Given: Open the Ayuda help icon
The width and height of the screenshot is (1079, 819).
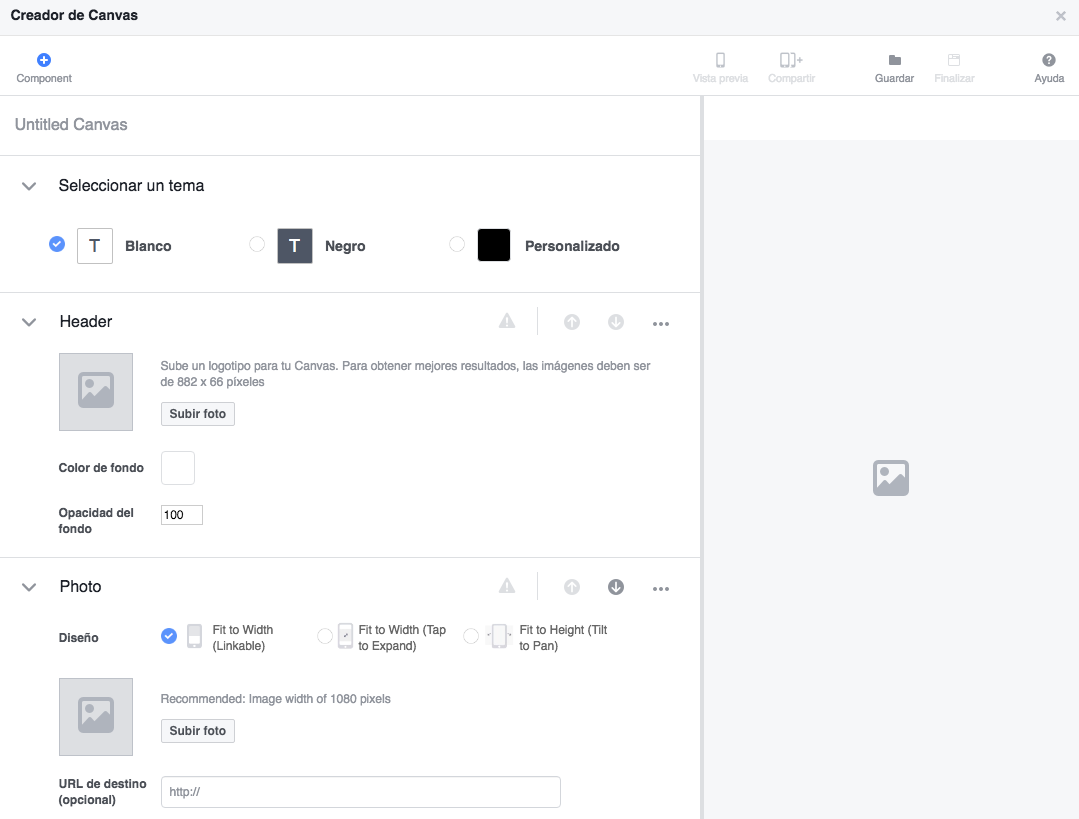Looking at the screenshot, I should click(1048, 60).
